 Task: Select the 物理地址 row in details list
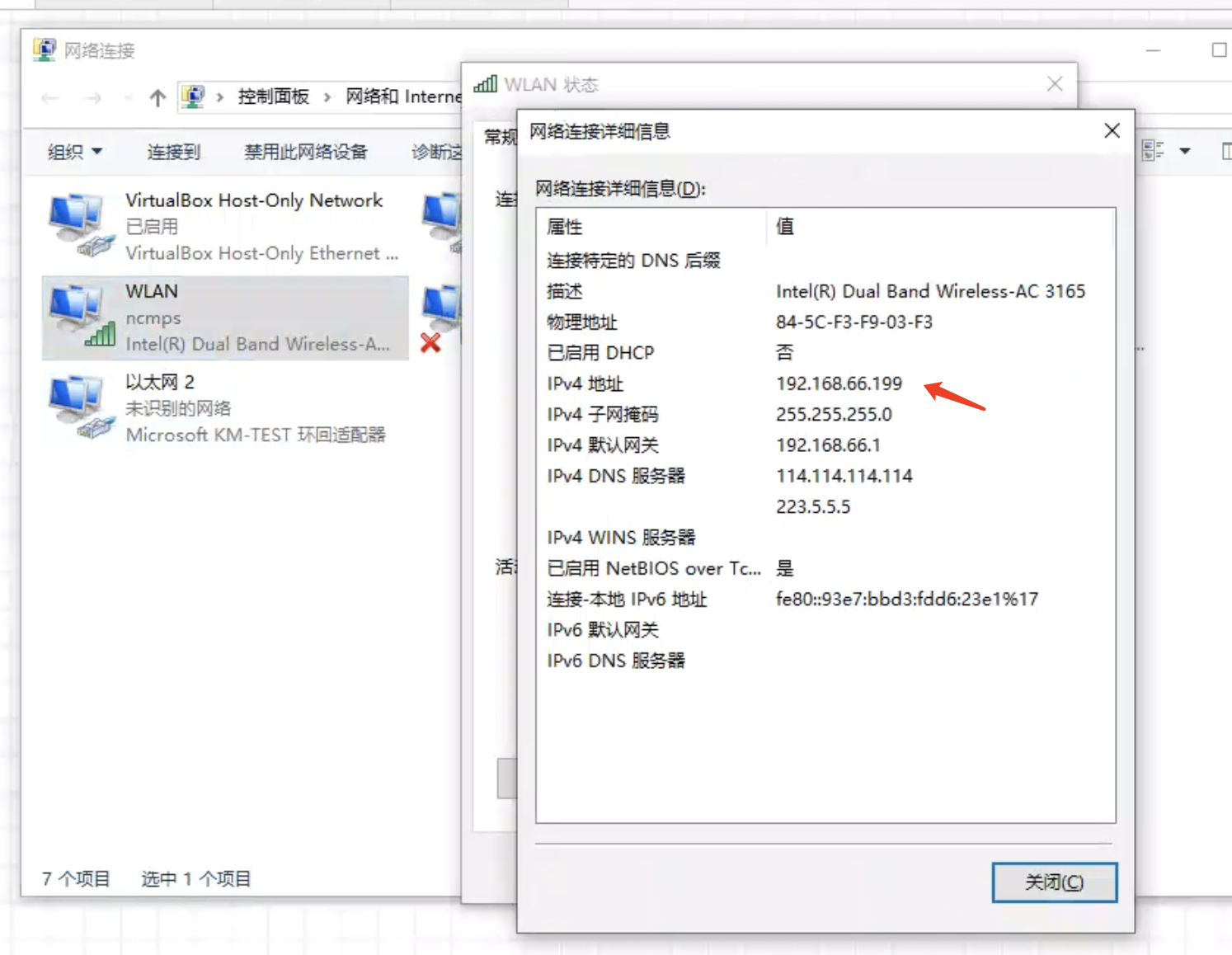[x=825, y=322]
